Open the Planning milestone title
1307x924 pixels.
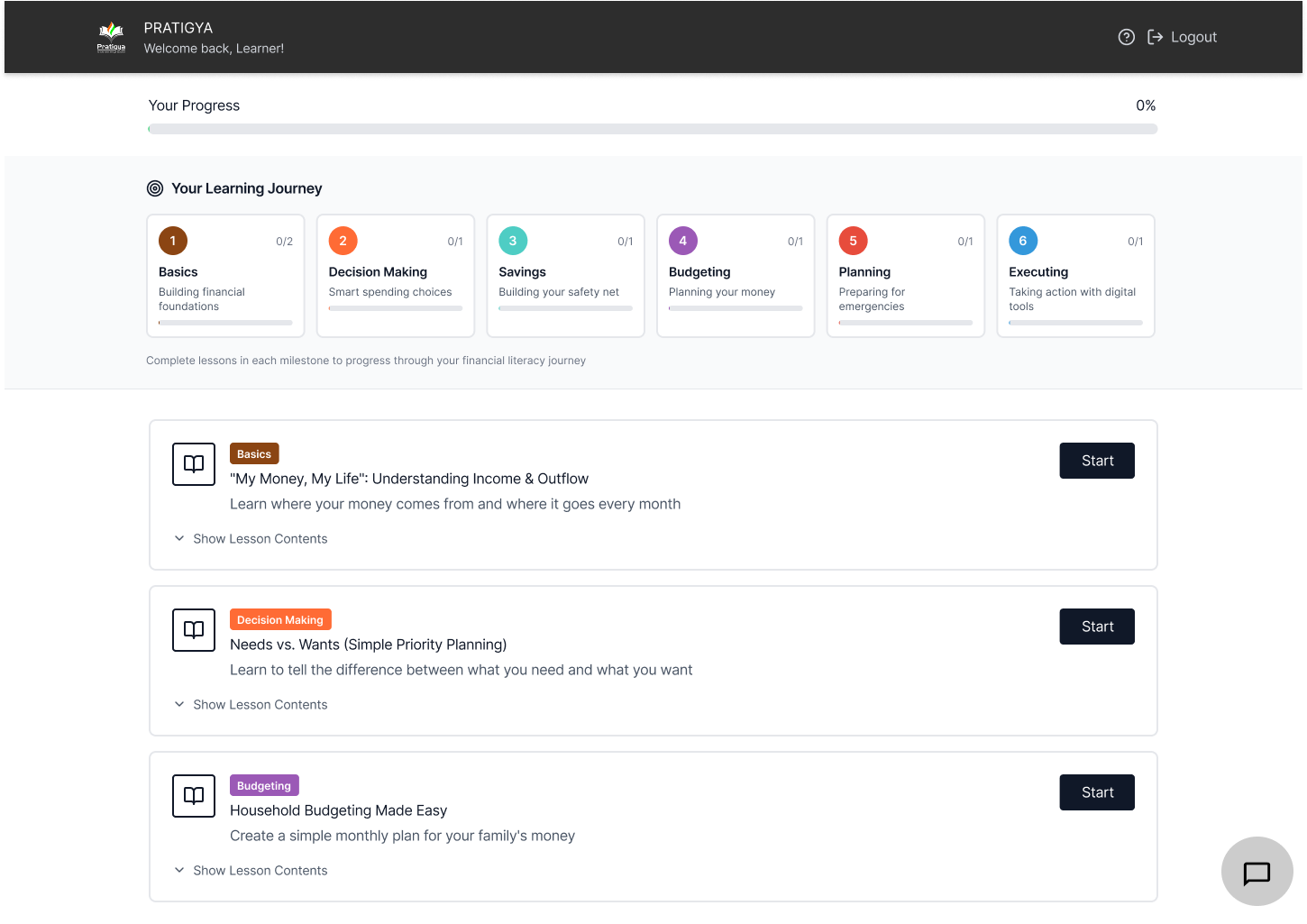[x=864, y=272]
